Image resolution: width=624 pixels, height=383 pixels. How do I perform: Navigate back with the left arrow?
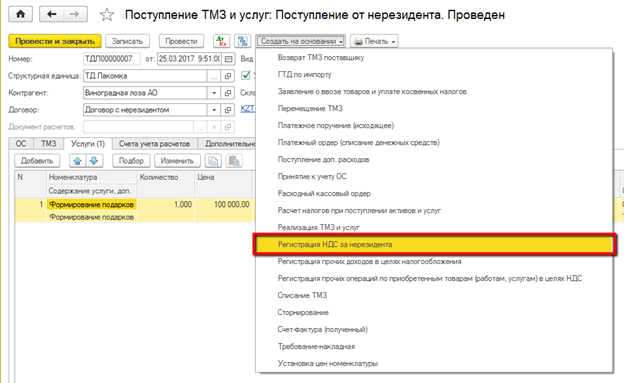pos(52,14)
